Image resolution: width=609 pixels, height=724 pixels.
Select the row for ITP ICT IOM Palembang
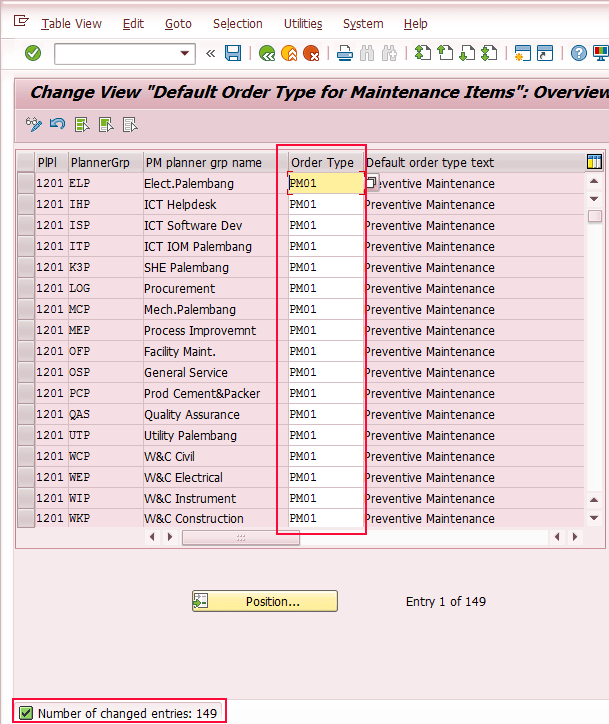(x=26, y=246)
